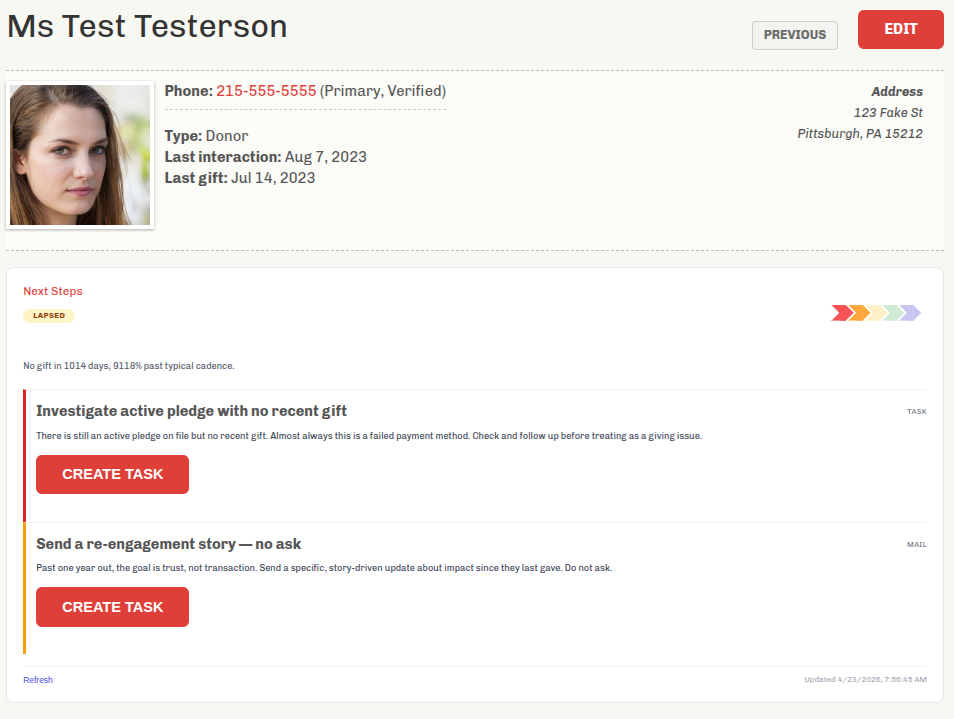Create task for re-engagement story
The width and height of the screenshot is (954, 719).
(x=112, y=607)
